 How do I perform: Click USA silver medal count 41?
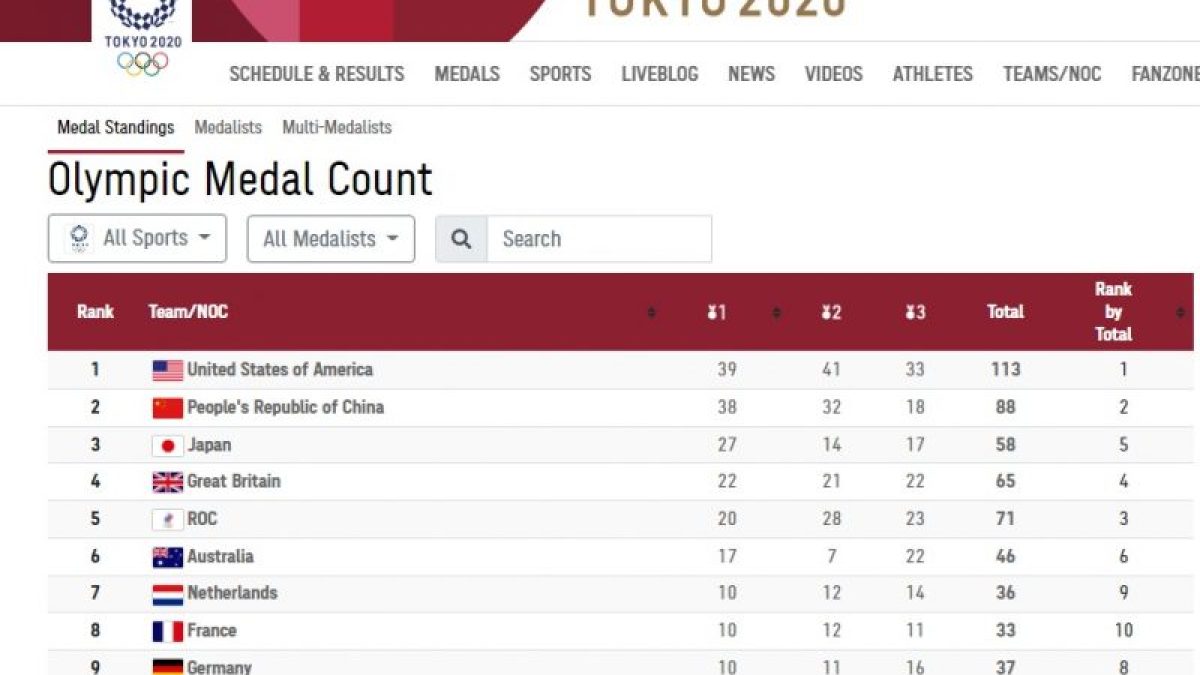(x=832, y=370)
